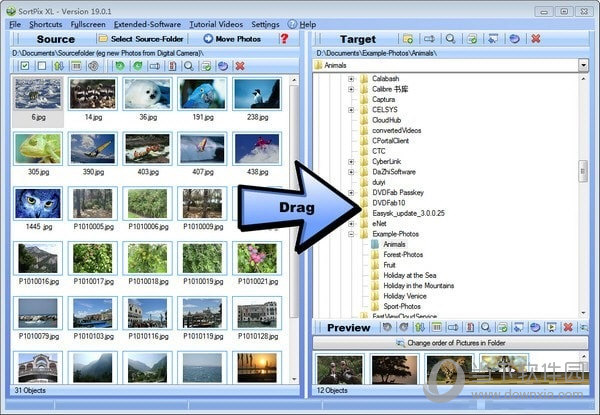Open the Fullscreen menu
This screenshot has width=600, height=415.
tap(88, 24)
